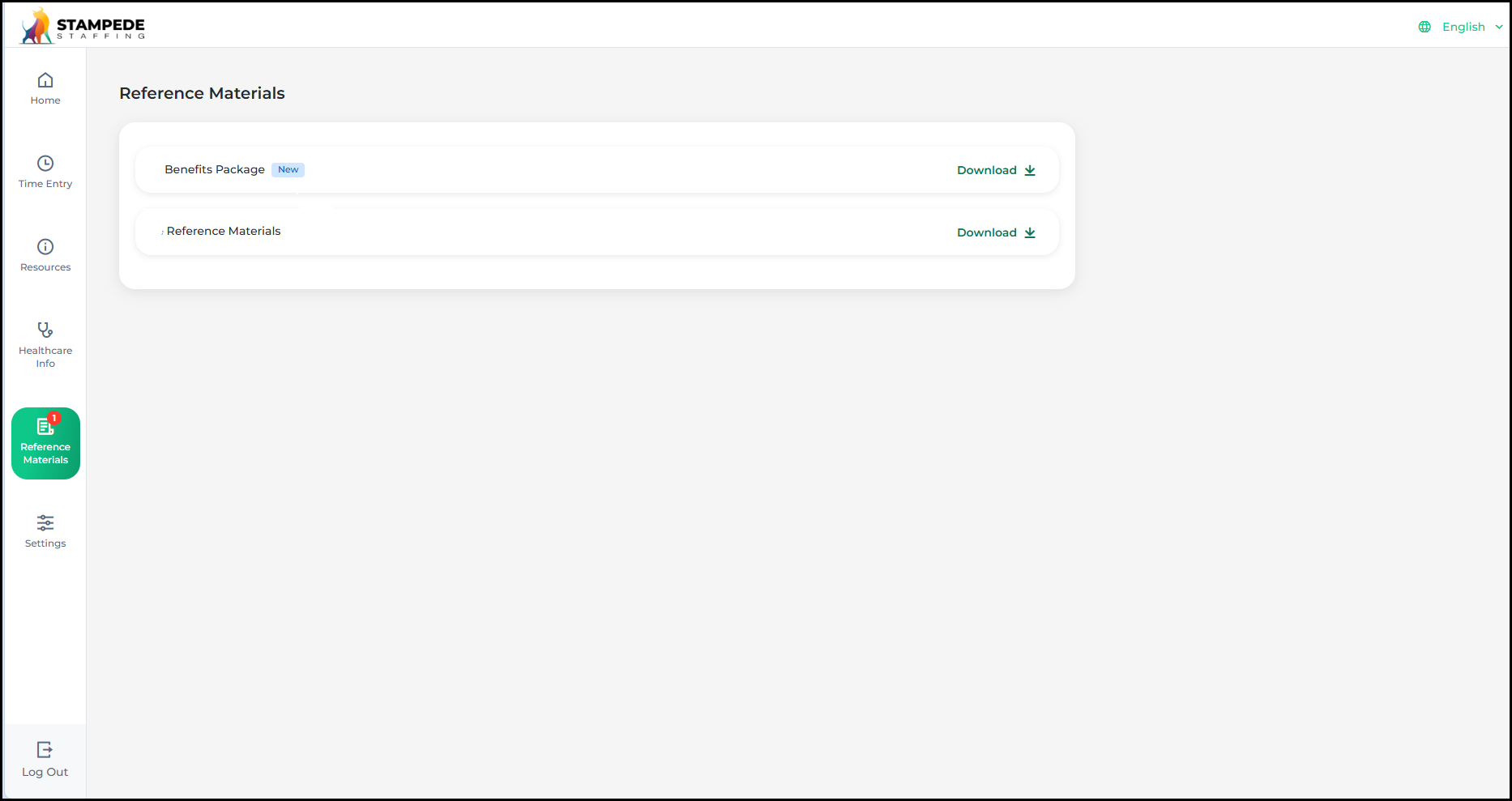This screenshot has height=801, width=1512.
Task: Open the Healthcare Info stethoscope icon
Action: coord(45,330)
